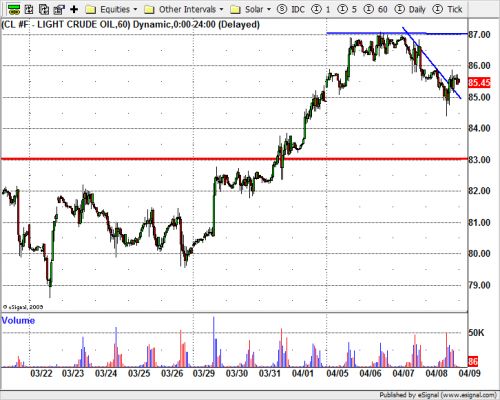
Task: Click the green chart layout icon
Action: click(x=13, y=9)
